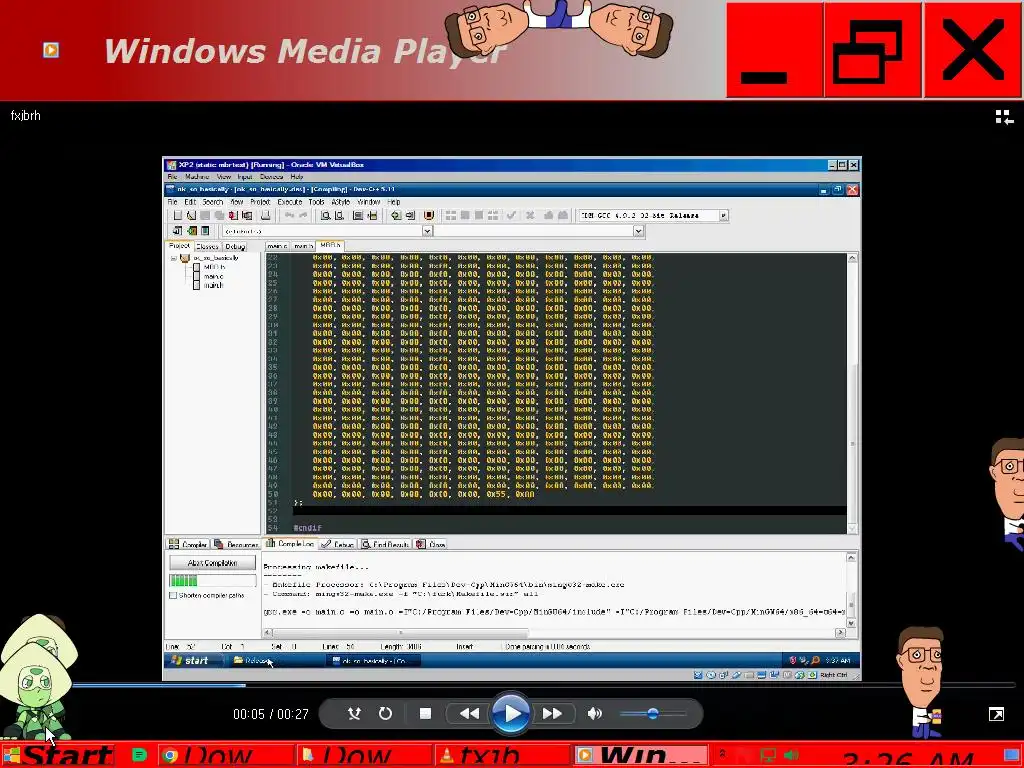Select MBR.h in the project tree

click(x=214, y=267)
